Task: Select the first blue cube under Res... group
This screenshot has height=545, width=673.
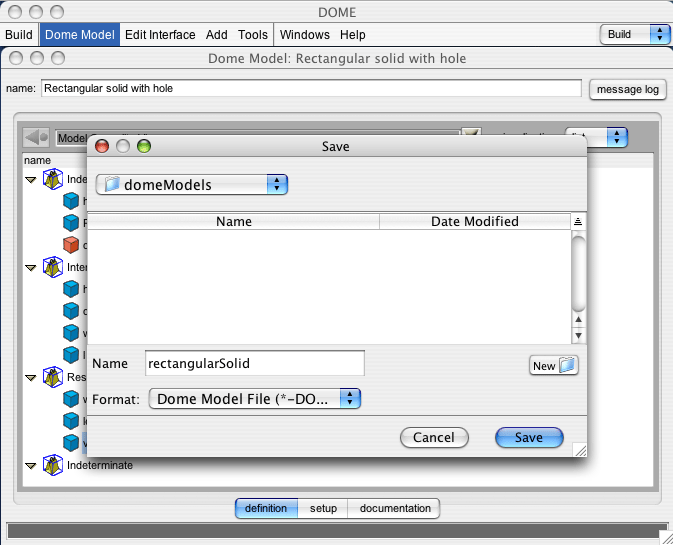Action: point(71,399)
